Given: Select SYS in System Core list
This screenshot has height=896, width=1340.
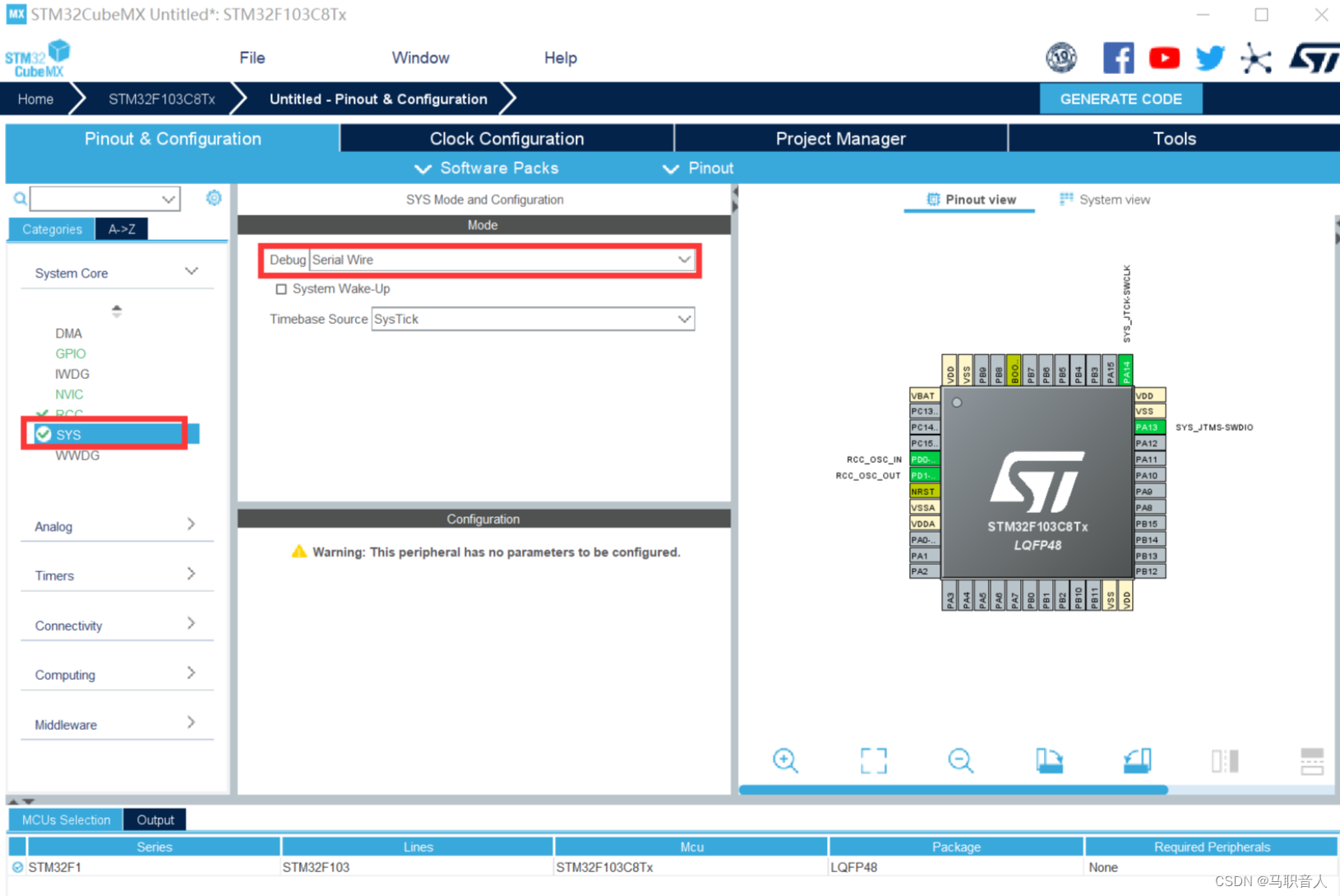Looking at the screenshot, I should pos(110,434).
